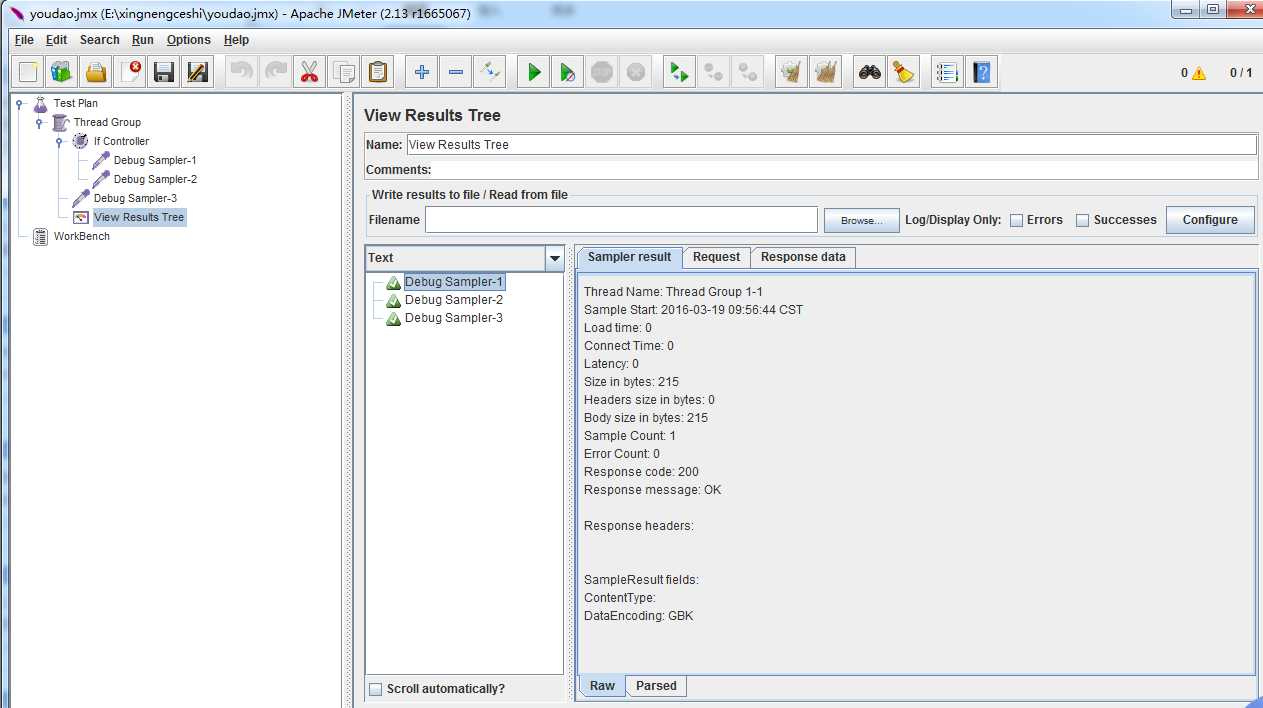The height and width of the screenshot is (708, 1263).
Task: Click the Clear All icon
Action: [x=826, y=72]
